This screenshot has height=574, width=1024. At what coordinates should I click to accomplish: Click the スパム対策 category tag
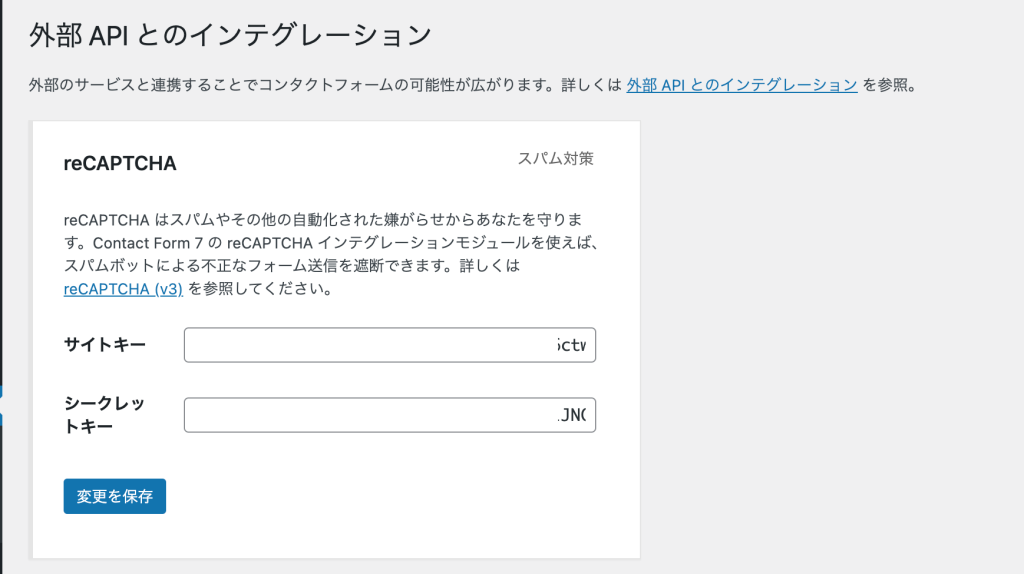(555, 159)
